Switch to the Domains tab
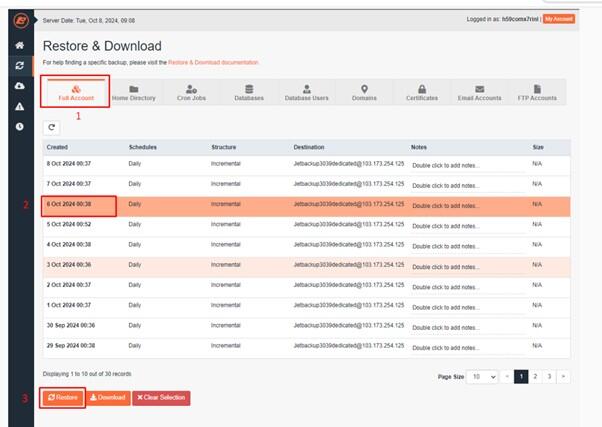 364,92
